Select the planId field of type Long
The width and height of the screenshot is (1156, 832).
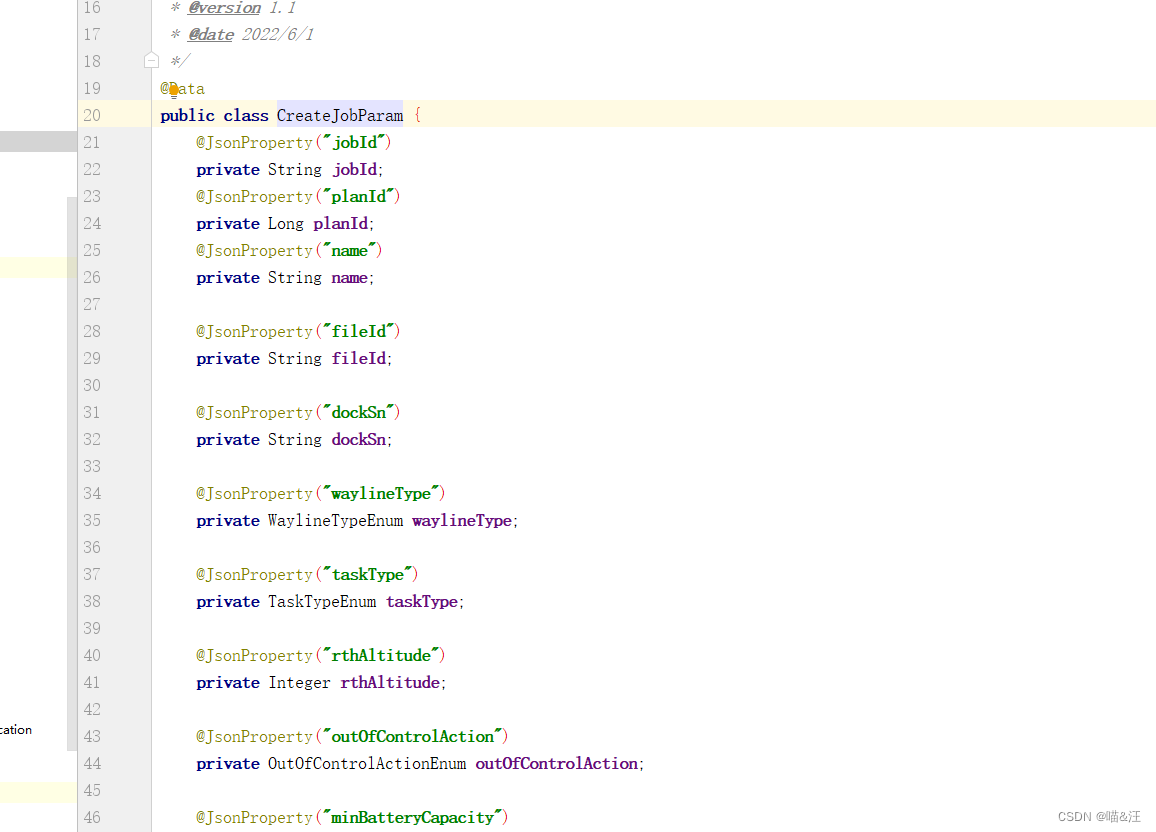click(340, 223)
